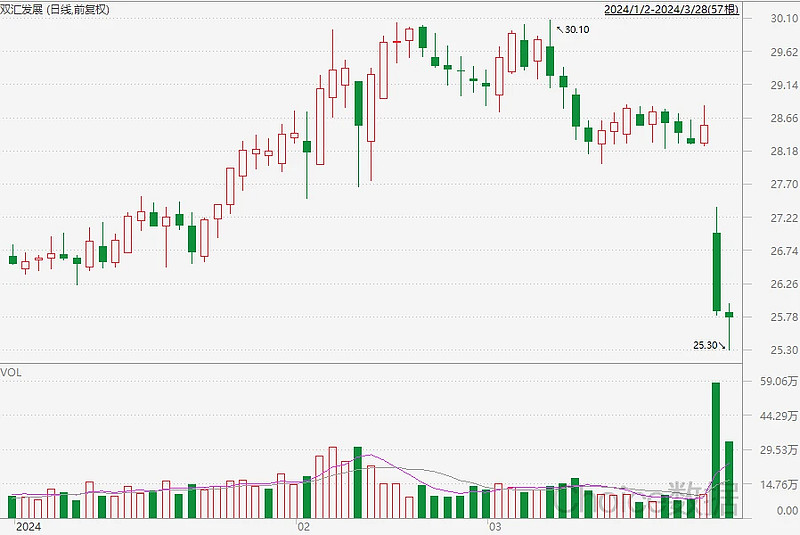Click the first candlestick at chart's left edge

click(x=13, y=260)
